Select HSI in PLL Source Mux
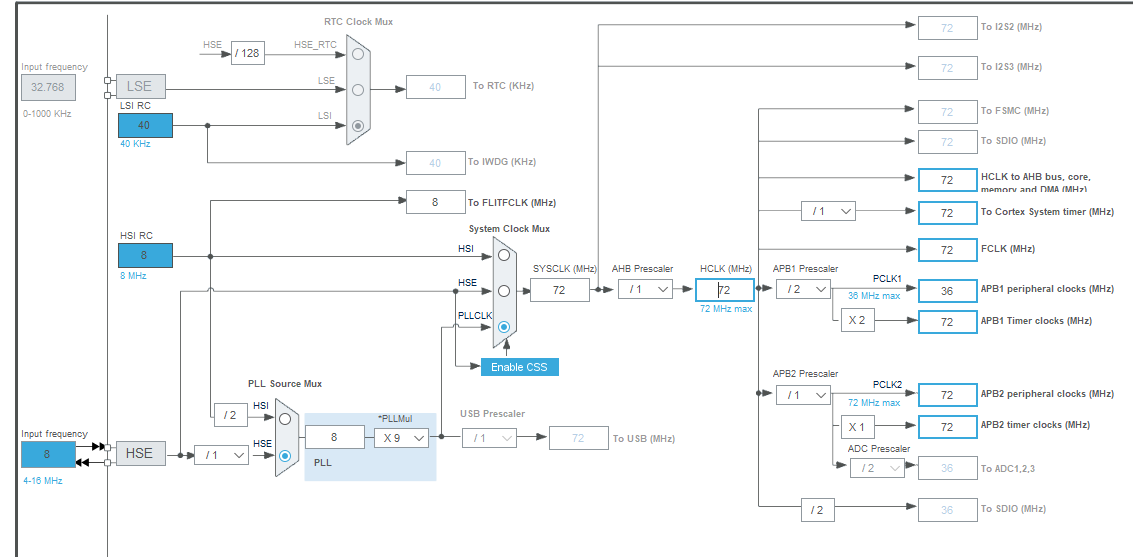1133x557 pixels. [x=285, y=418]
